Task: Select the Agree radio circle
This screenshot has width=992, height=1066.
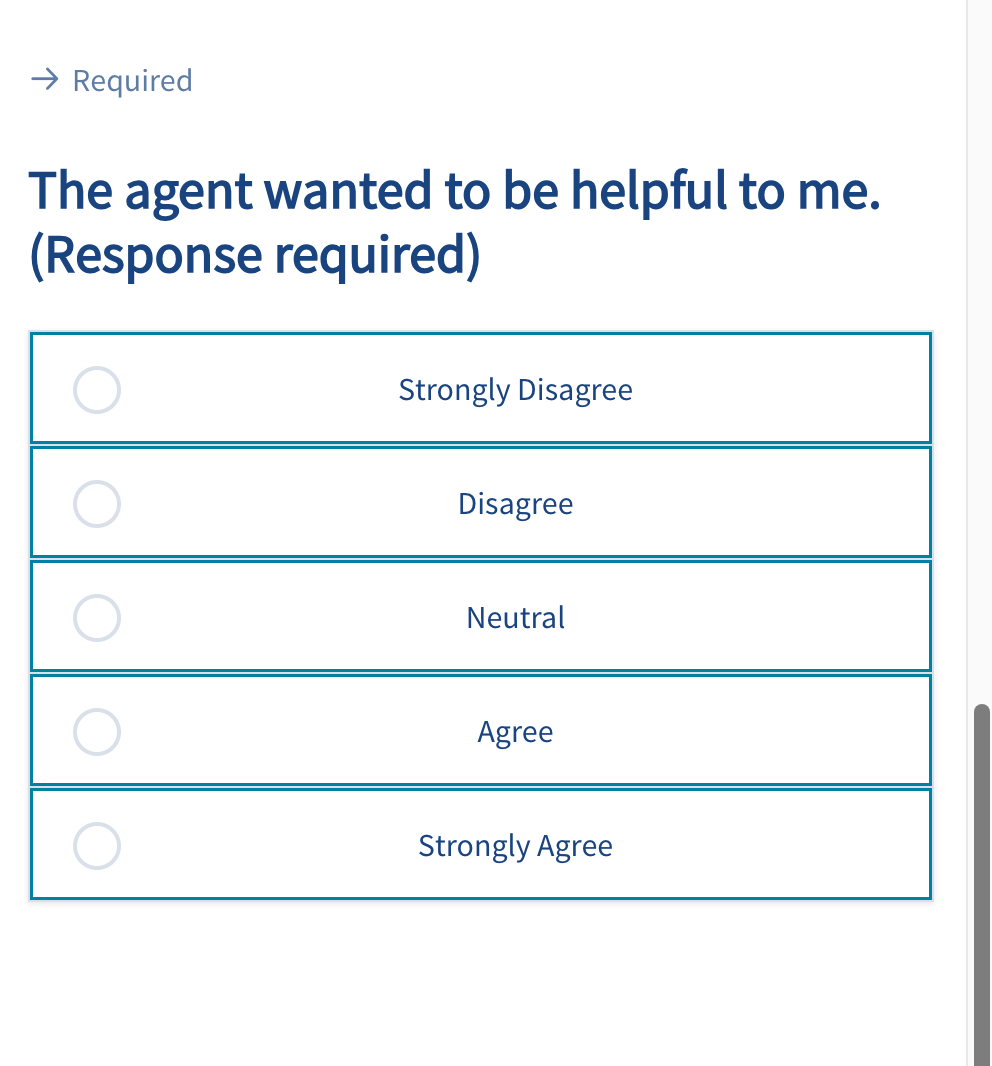Action: point(97,731)
